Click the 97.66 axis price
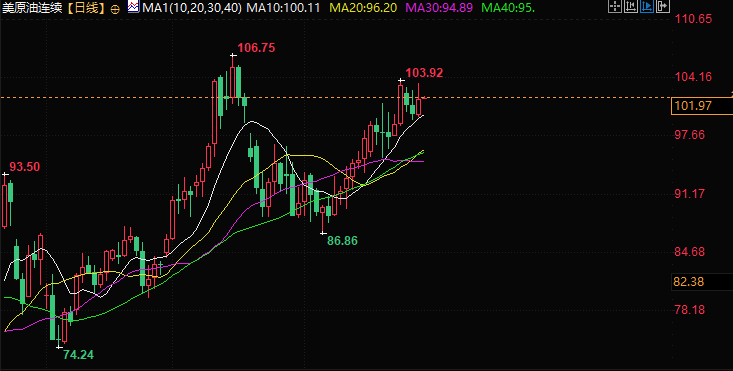This screenshot has width=733, height=371. 689,135
